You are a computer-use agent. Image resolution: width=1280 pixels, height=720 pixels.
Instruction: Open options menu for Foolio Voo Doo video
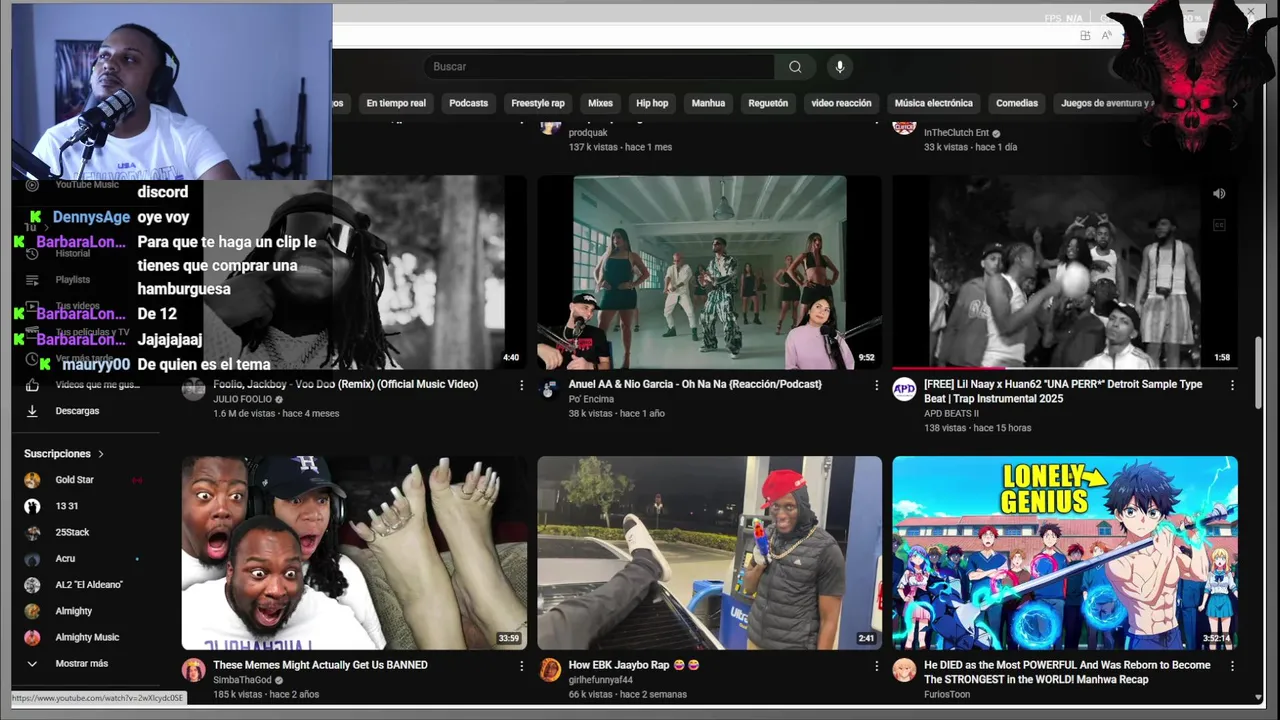tap(521, 385)
